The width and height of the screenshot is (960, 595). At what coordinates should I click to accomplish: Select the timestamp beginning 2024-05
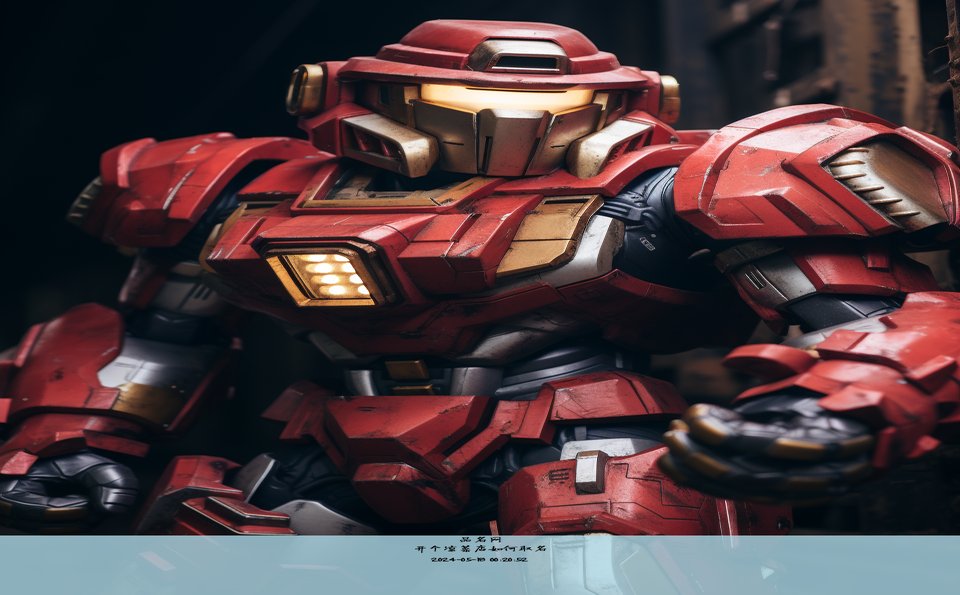pos(479,559)
